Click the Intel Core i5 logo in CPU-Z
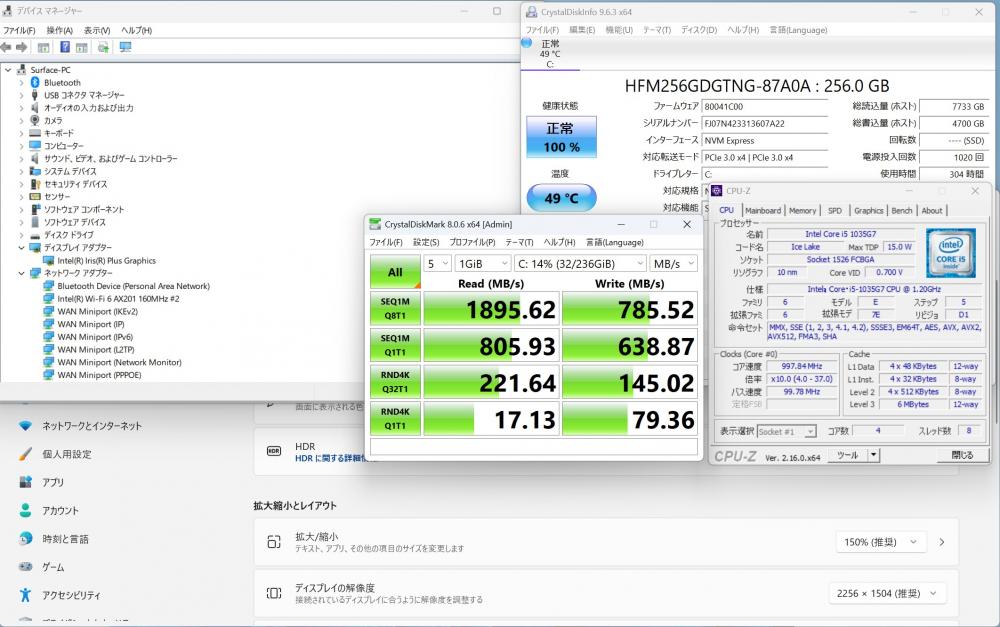 pos(950,253)
